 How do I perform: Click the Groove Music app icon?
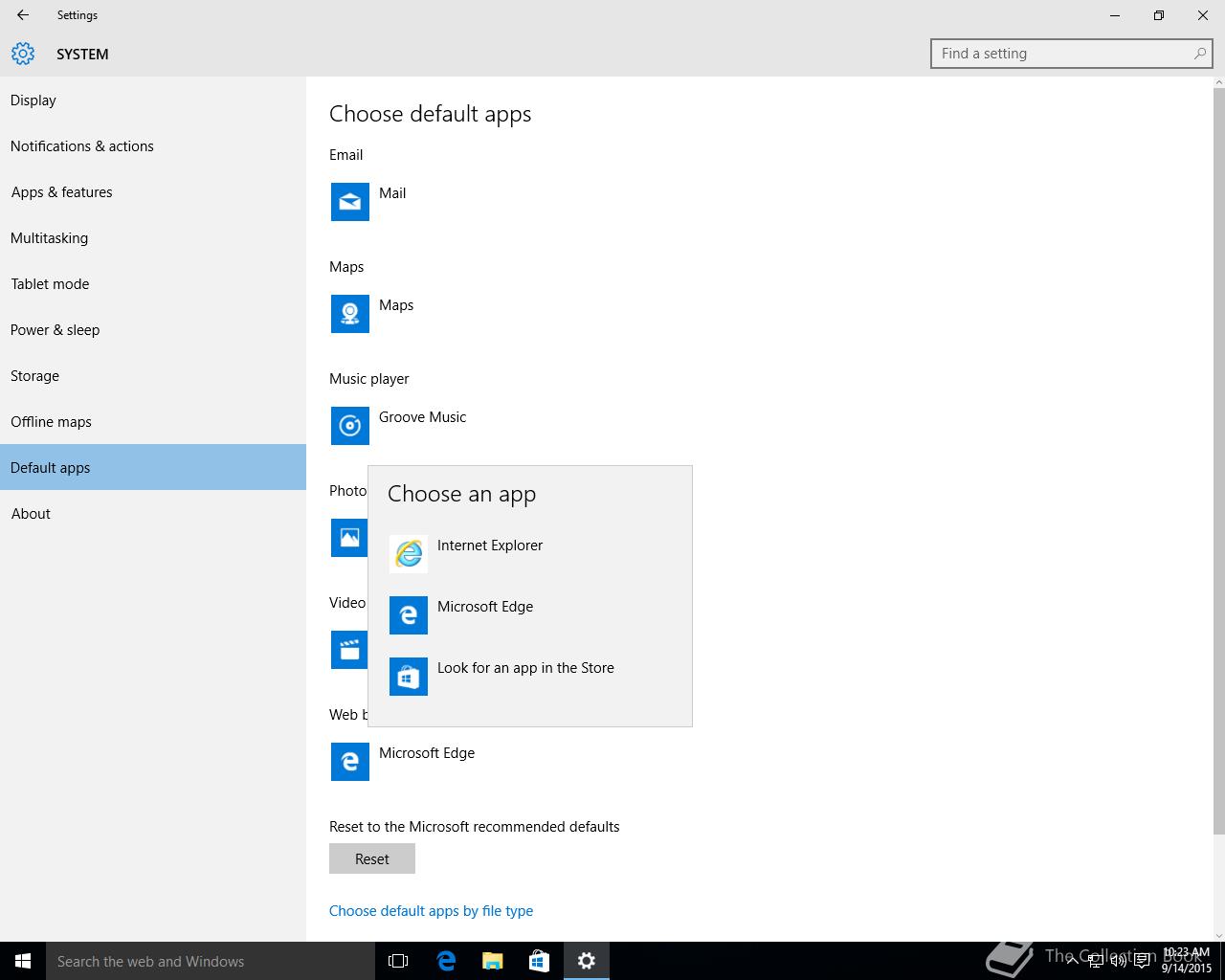[x=350, y=426]
